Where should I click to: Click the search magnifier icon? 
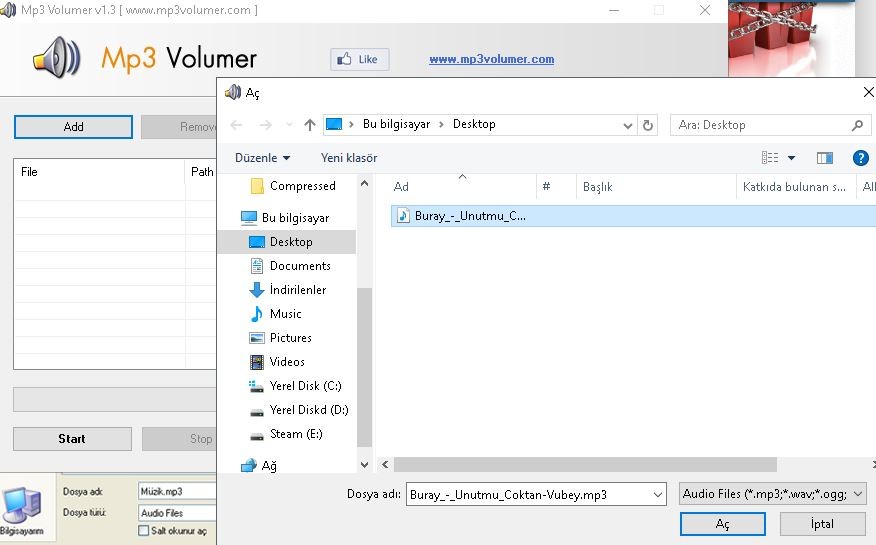pyautogui.click(x=857, y=125)
